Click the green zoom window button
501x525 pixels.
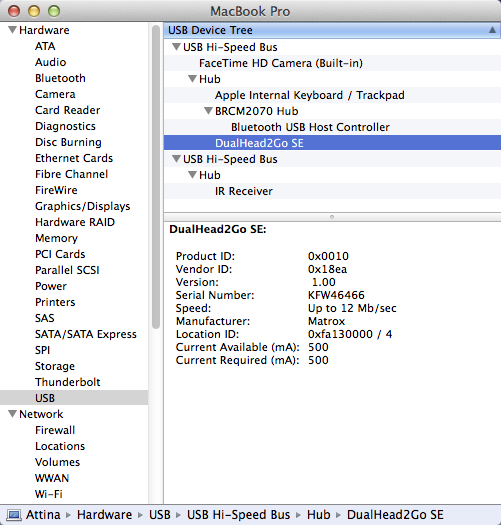tap(54, 11)
